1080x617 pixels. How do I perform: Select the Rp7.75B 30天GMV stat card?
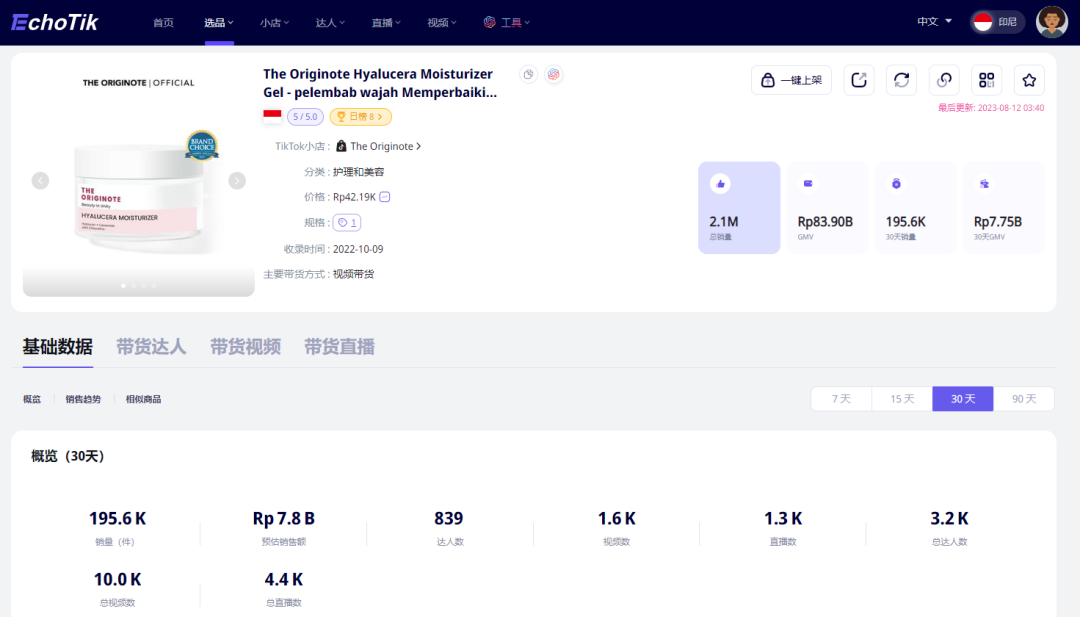(1004, 207)
